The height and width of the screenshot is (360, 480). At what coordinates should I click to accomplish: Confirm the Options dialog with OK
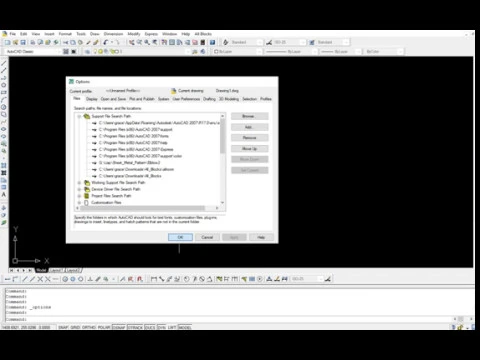(180, 237)
